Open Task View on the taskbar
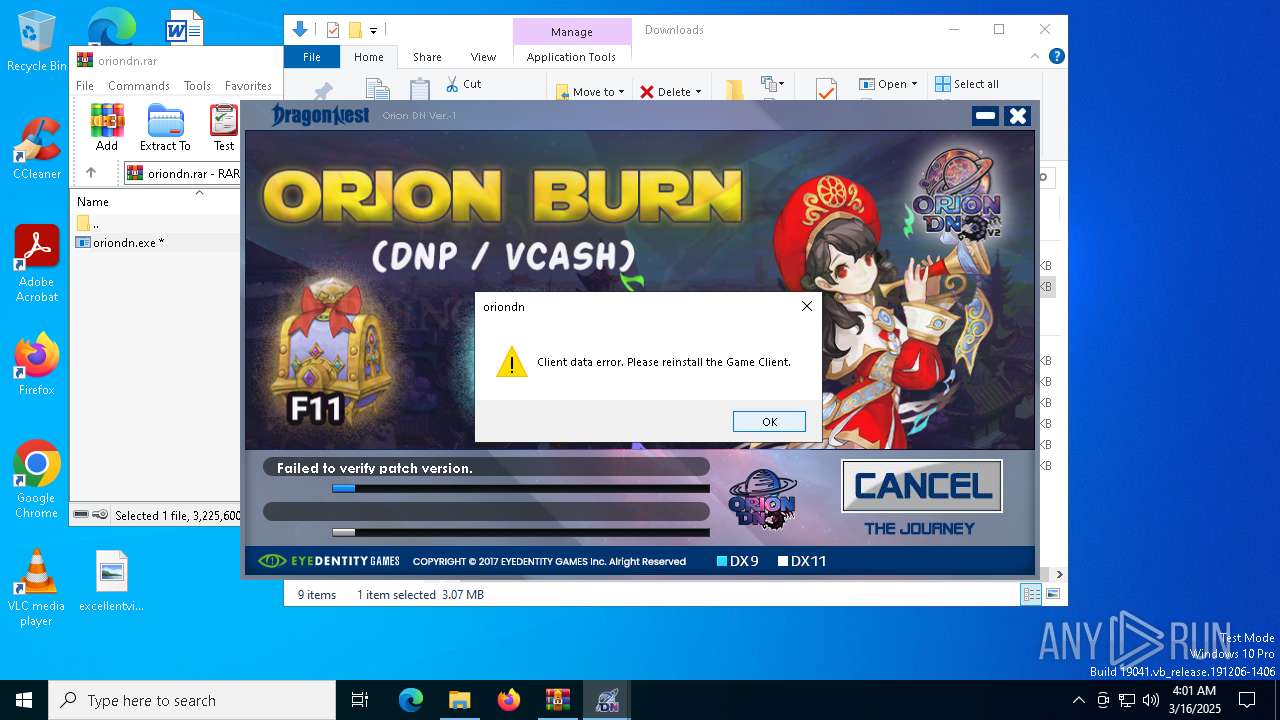 pos(360,700)
